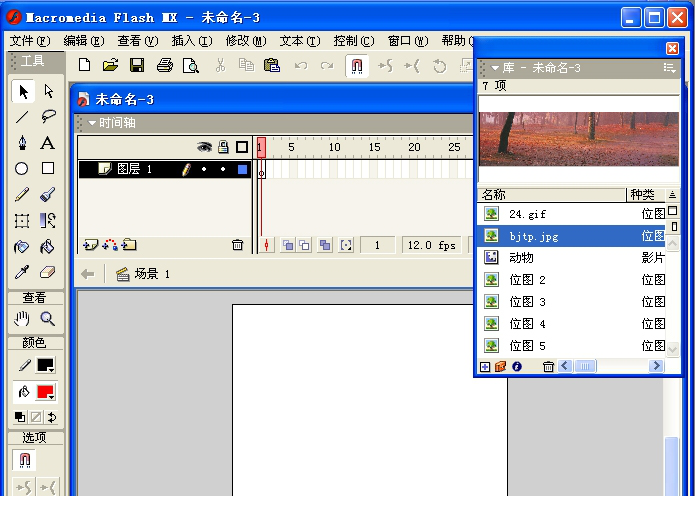Click the Save toolbar icon
Image resolution: width=695 pixels, height=515 pixels.
coord(137,66)
